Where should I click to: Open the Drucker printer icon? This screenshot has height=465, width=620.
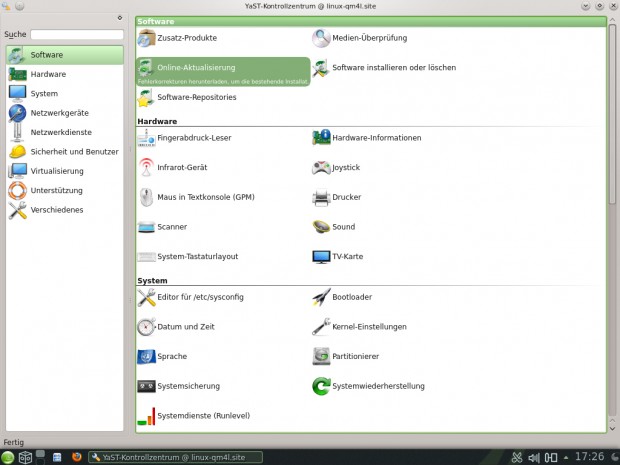321,197
